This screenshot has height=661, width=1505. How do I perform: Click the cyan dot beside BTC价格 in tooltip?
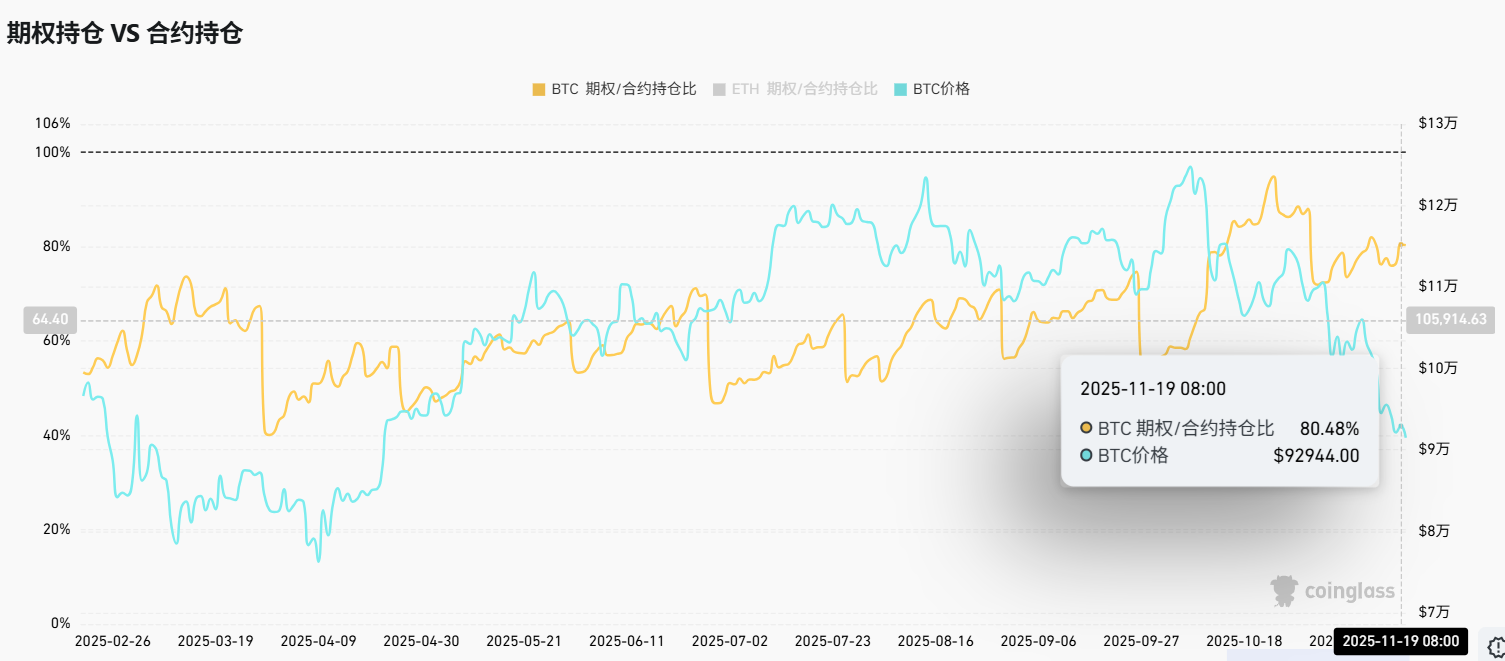coord(1086,456)
